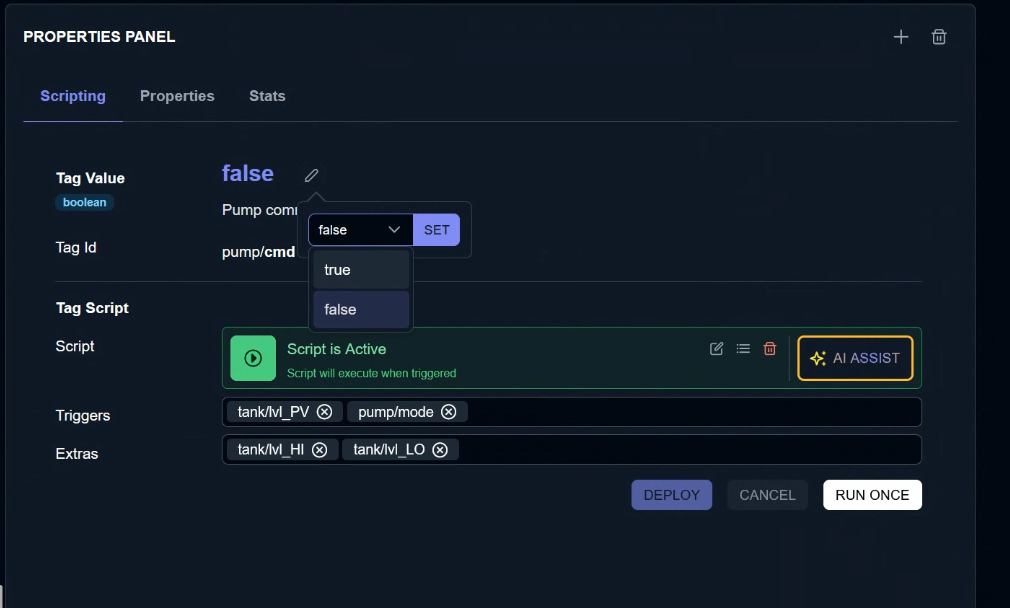Viewport: 1010px width, 608px height.
Task: Click the Triggers input field
Action: click(690, 412)
